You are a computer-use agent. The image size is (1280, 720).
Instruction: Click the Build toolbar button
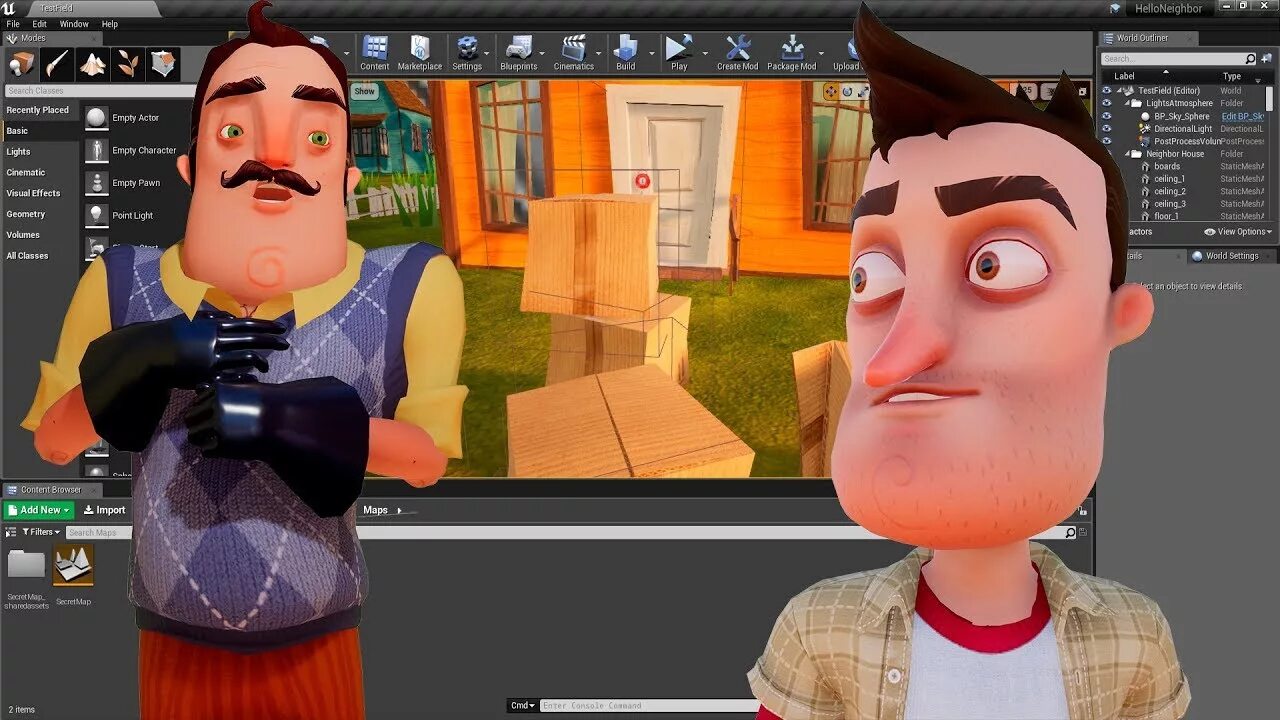(626, 53)
